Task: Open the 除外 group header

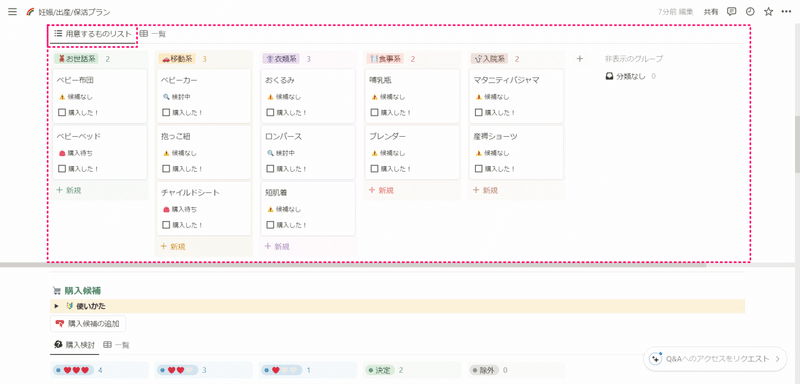Action: 483,370
